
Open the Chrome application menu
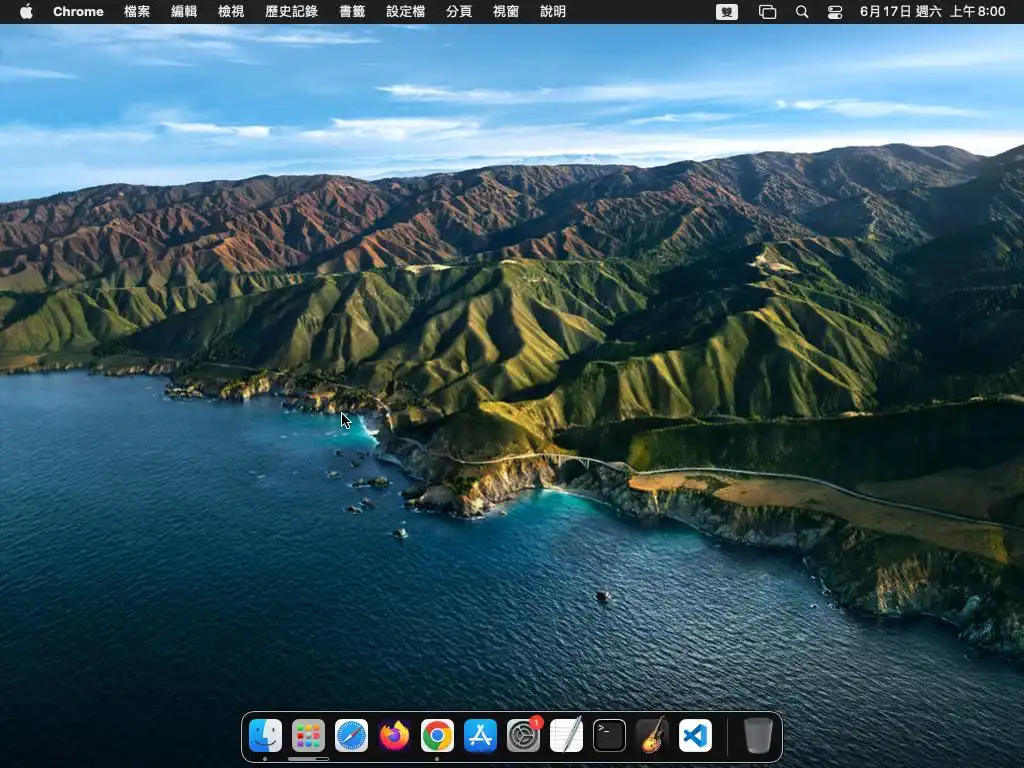(x=78, y=12)
